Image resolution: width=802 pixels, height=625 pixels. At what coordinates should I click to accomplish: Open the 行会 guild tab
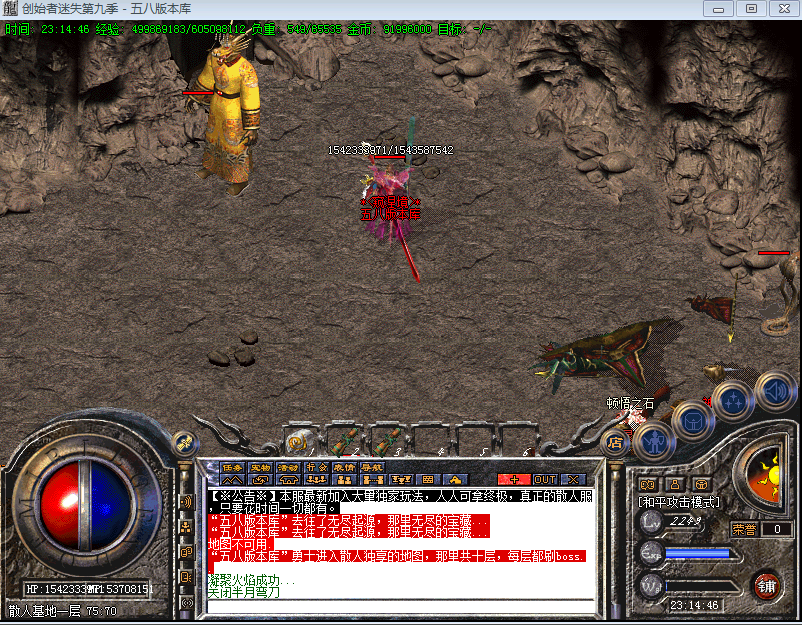pyautogui.click(x=316, y=467)
